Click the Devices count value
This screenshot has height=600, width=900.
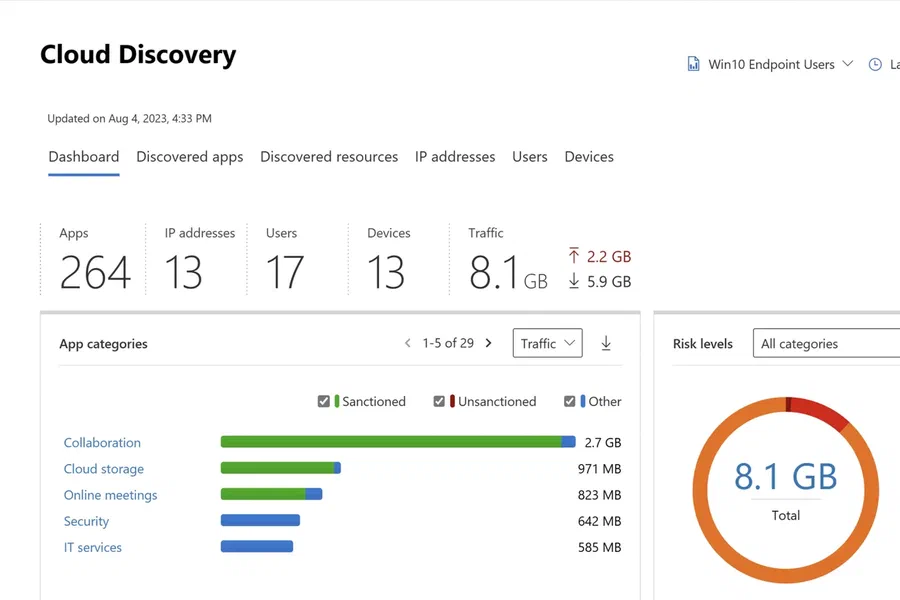pyautogui.click(x=386, y=272)
